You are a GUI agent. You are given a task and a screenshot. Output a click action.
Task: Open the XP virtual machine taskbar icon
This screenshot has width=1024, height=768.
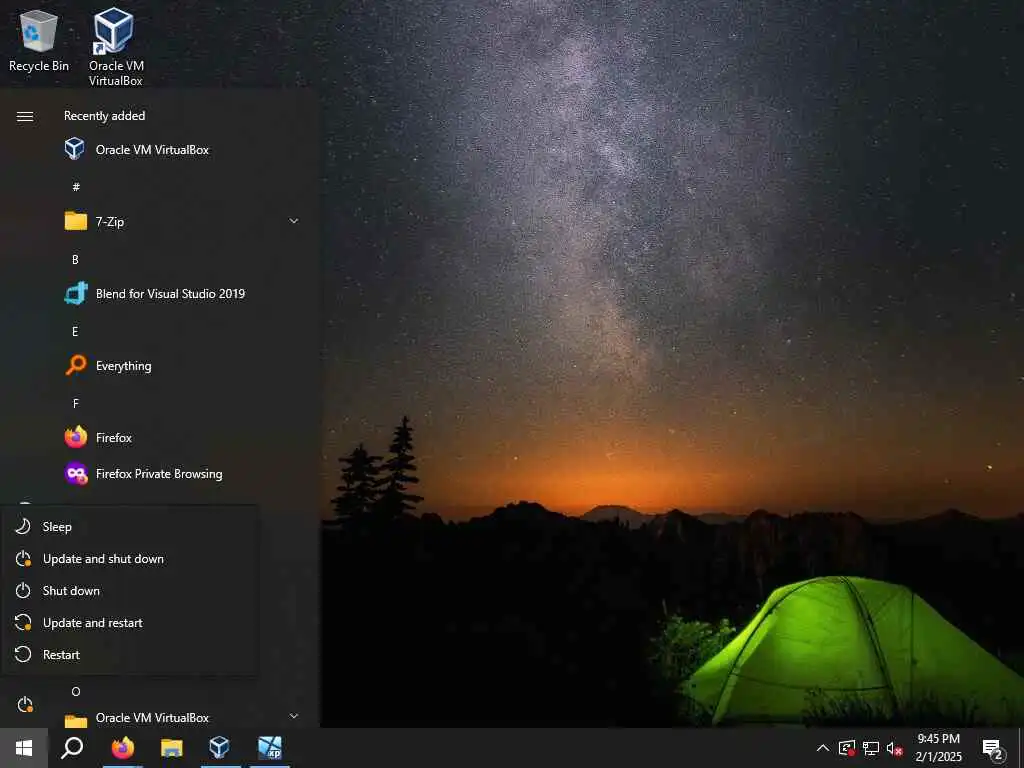tap(270, 748)
